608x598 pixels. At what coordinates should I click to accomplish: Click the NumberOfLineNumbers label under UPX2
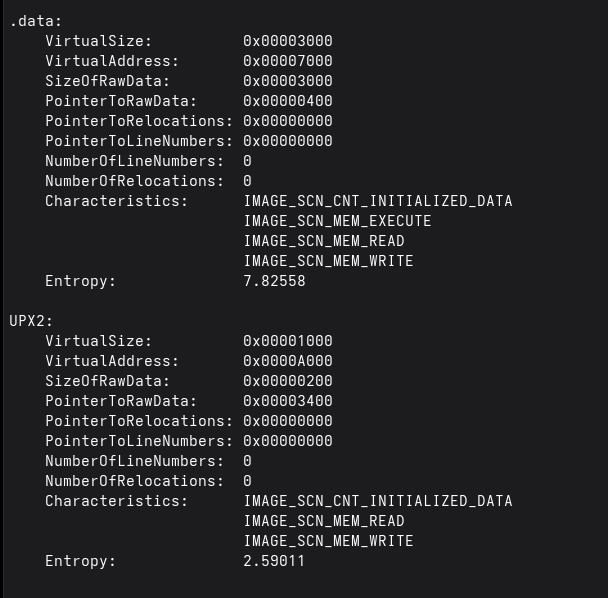[x=135, y=461]
